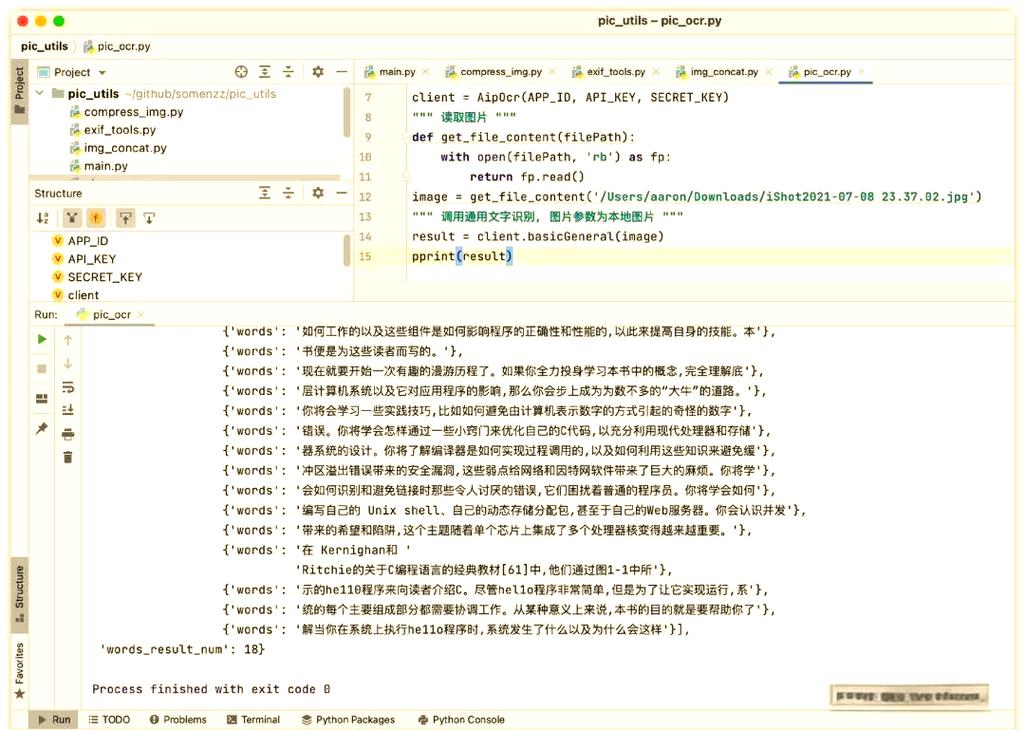Toggle the Project side tool button
1025x730 pixels.
point(20,90)
